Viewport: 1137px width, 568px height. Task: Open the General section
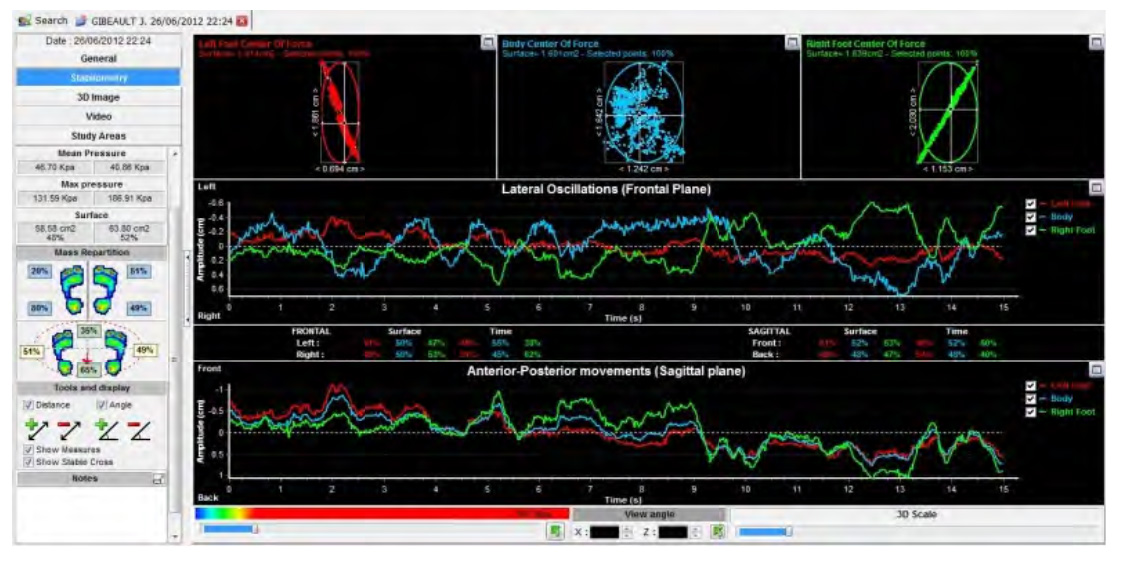99,58
